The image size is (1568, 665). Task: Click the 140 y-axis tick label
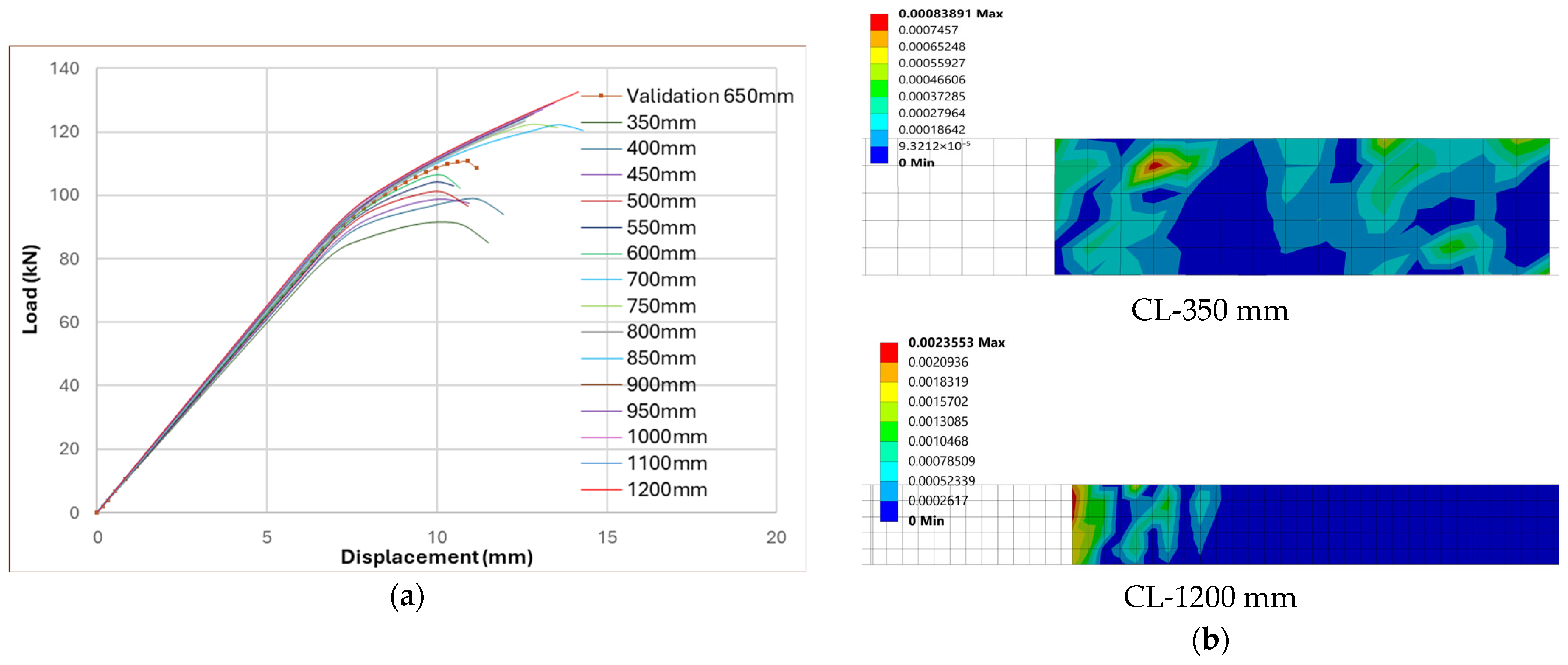click(65, 68)
